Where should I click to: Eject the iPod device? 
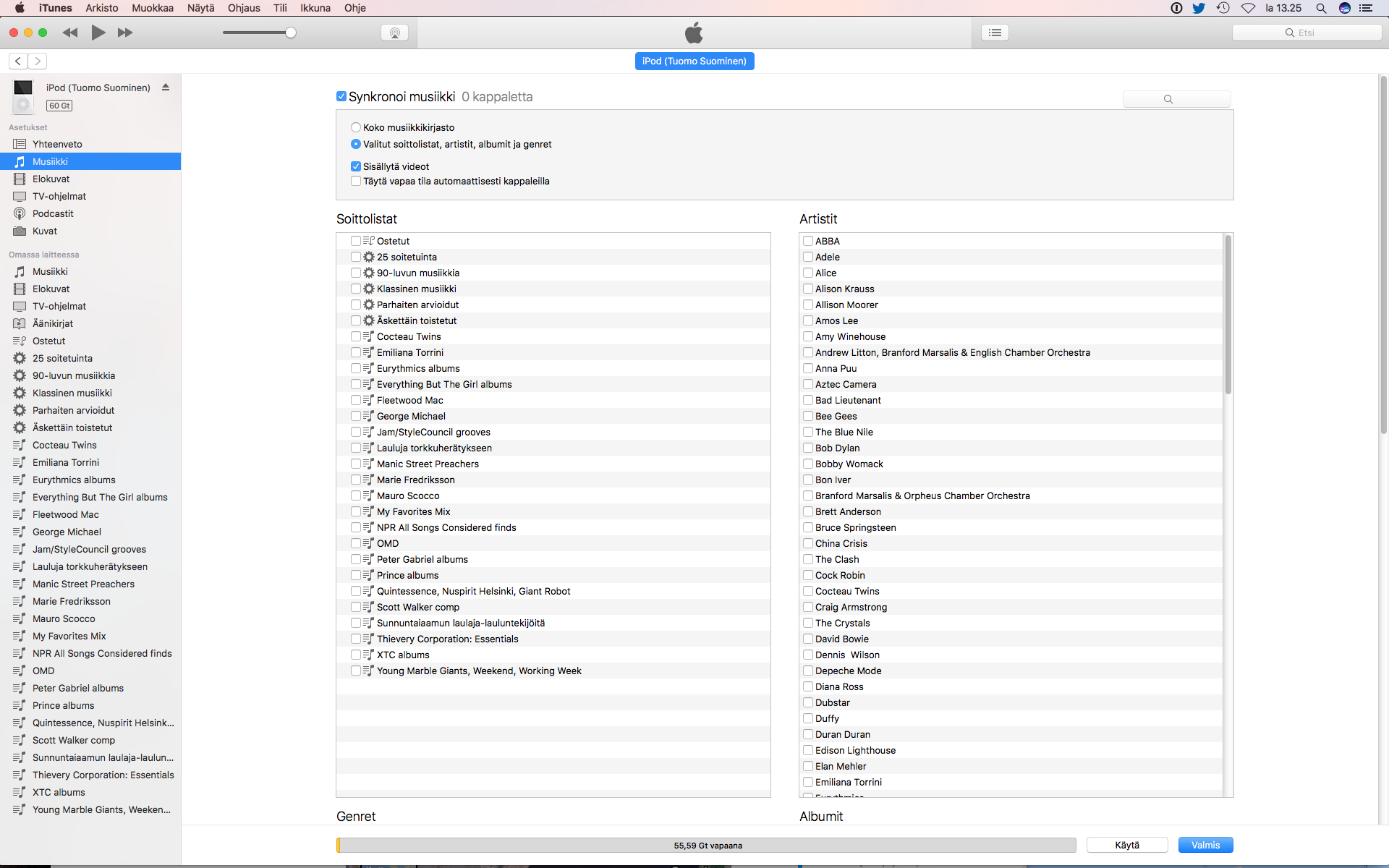[166, 88]
